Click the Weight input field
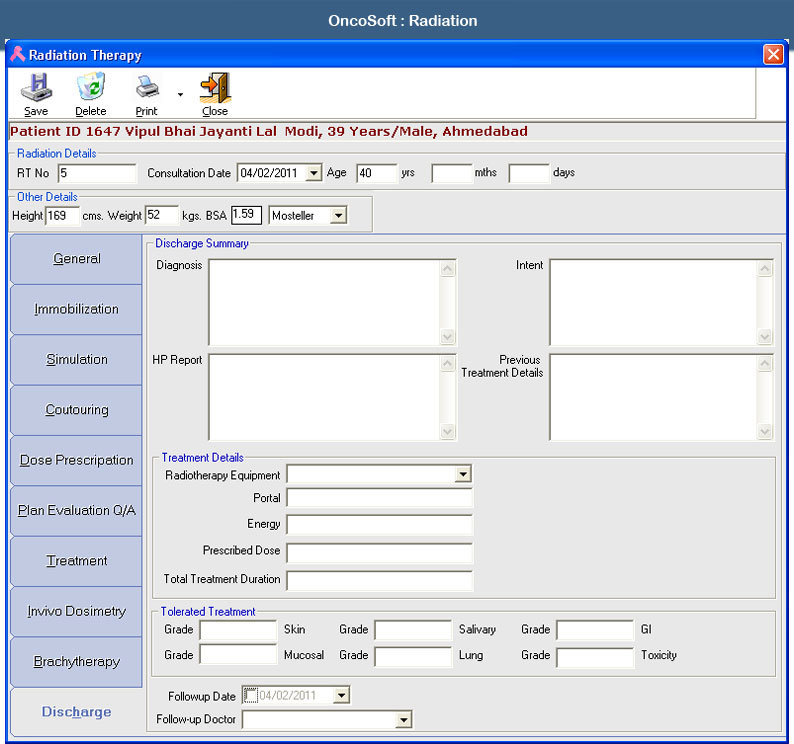 click(162, 216)
